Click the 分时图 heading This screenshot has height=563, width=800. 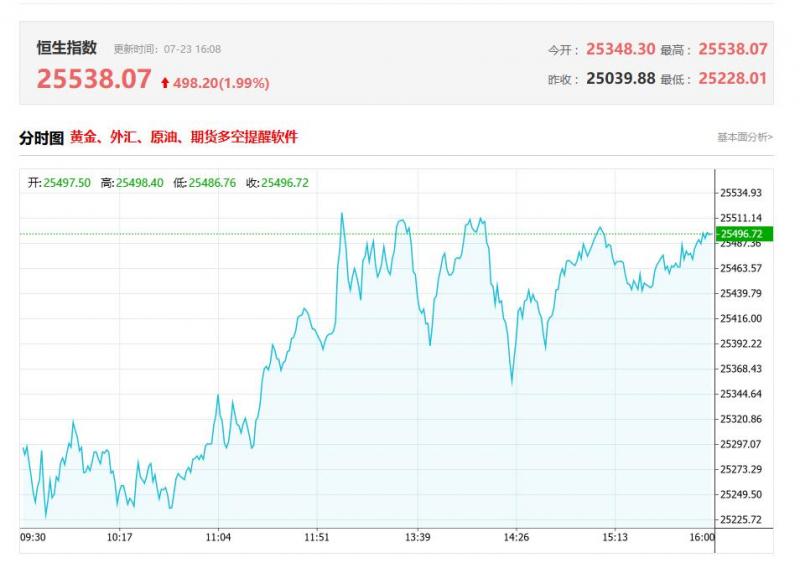click(41, 138)
